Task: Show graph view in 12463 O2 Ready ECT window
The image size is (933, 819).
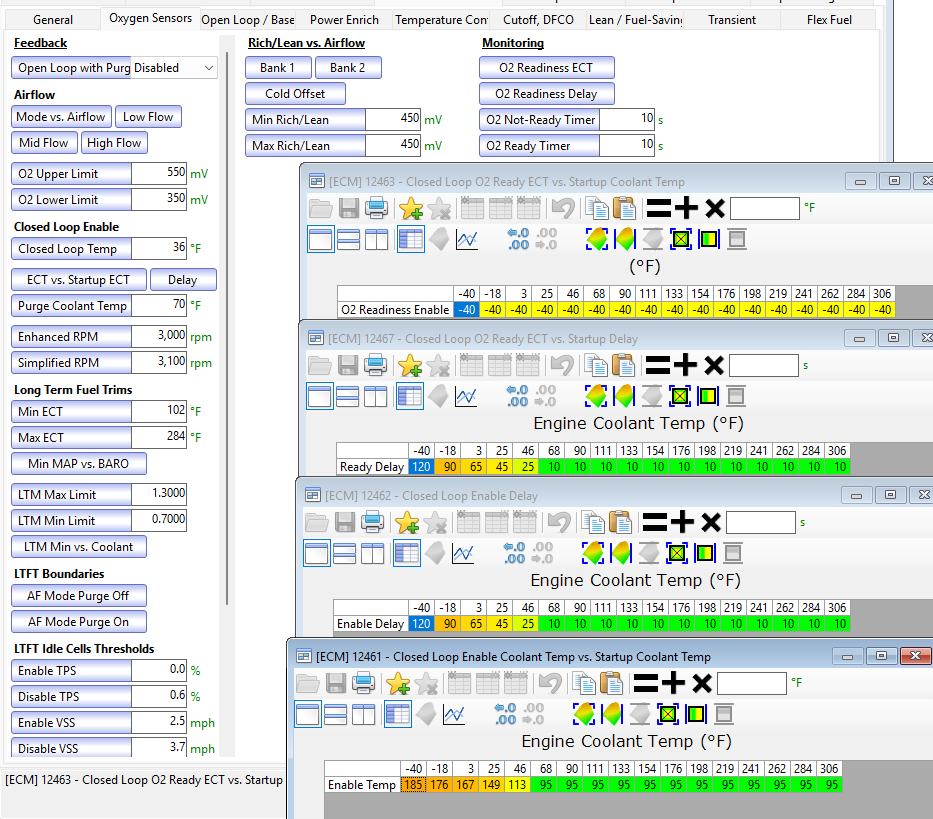Action: [467, 240]
